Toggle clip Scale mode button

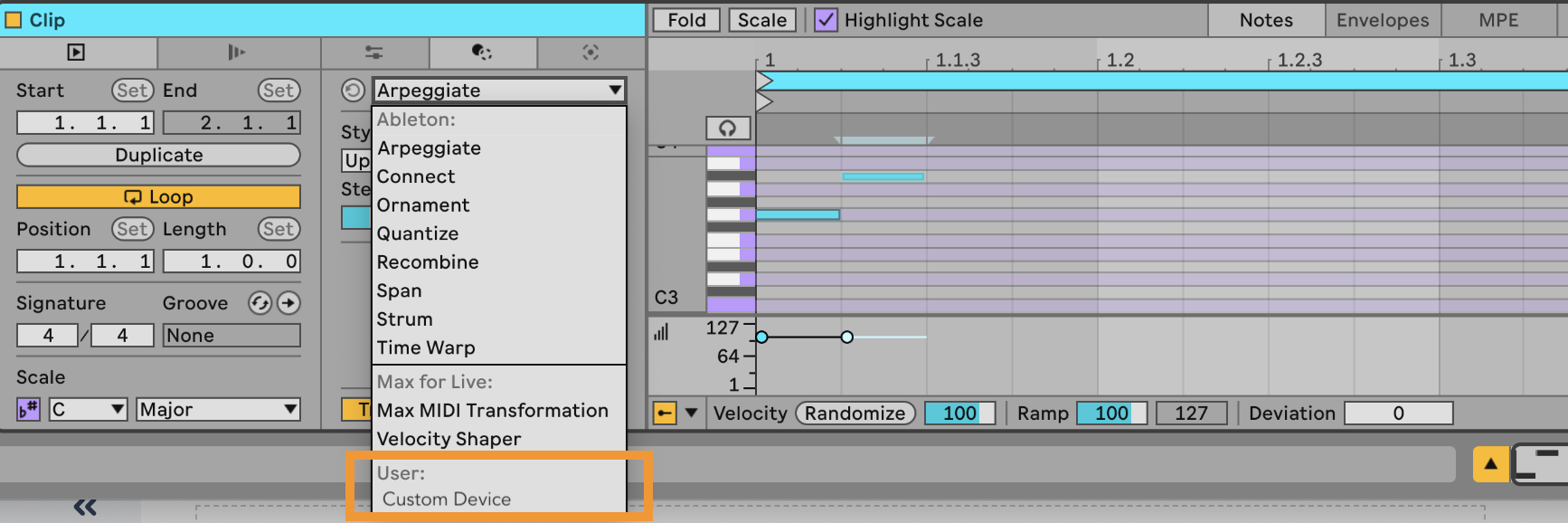click(28, 409)
